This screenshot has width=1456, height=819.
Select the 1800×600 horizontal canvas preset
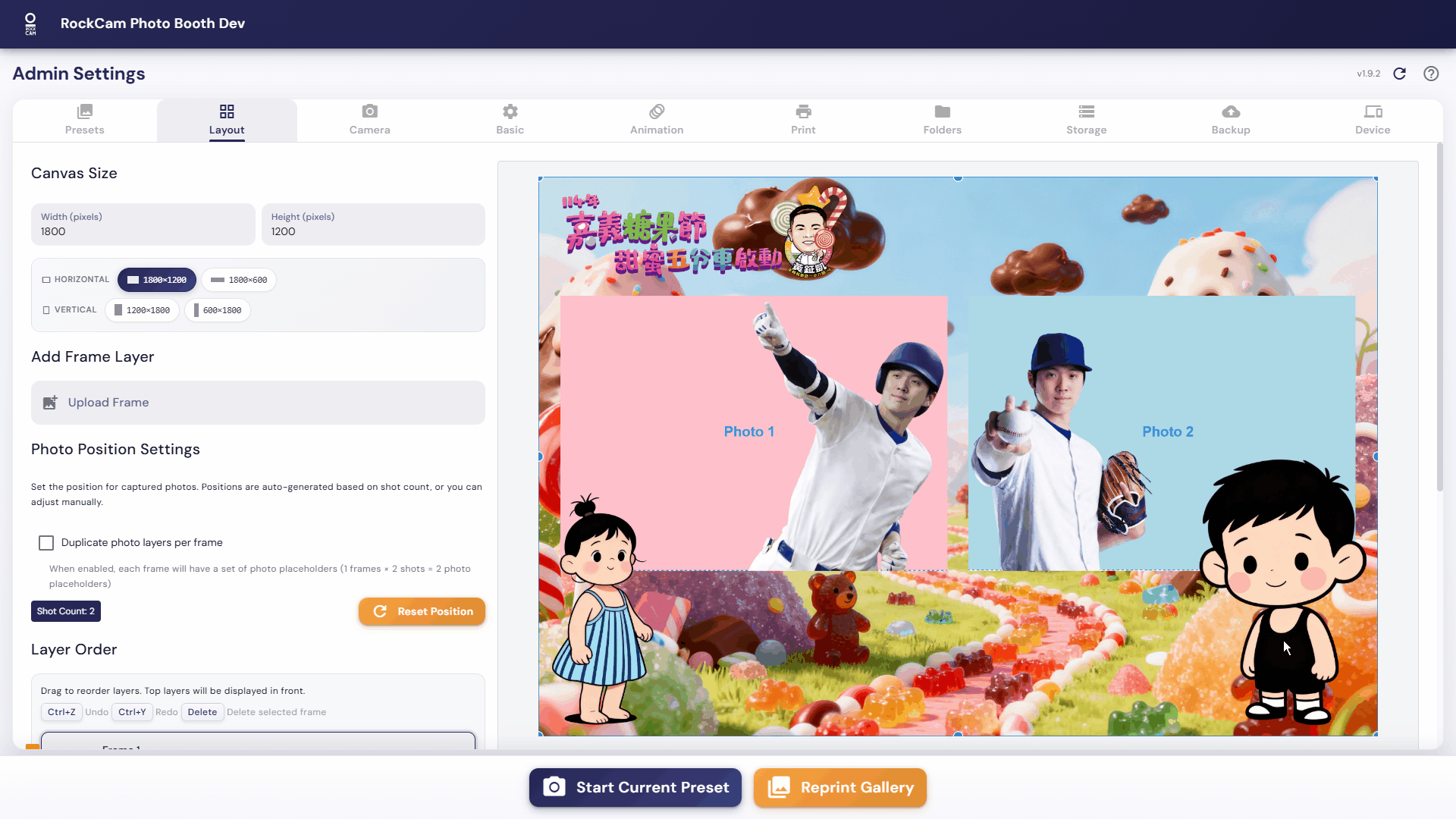pyautogui.click(x=240, y=280)
